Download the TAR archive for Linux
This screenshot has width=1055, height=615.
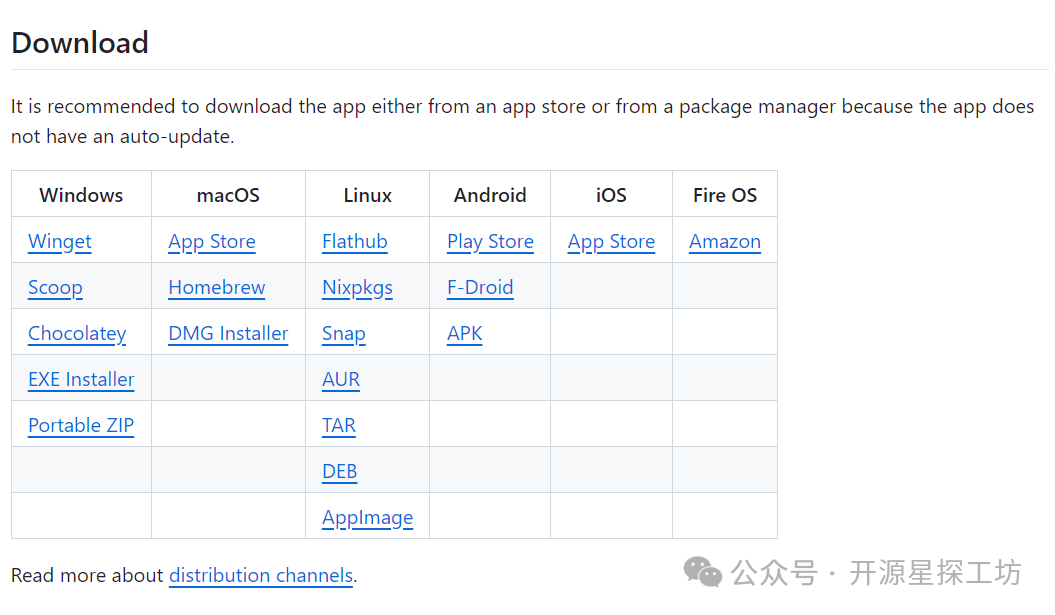click(338, 425)
